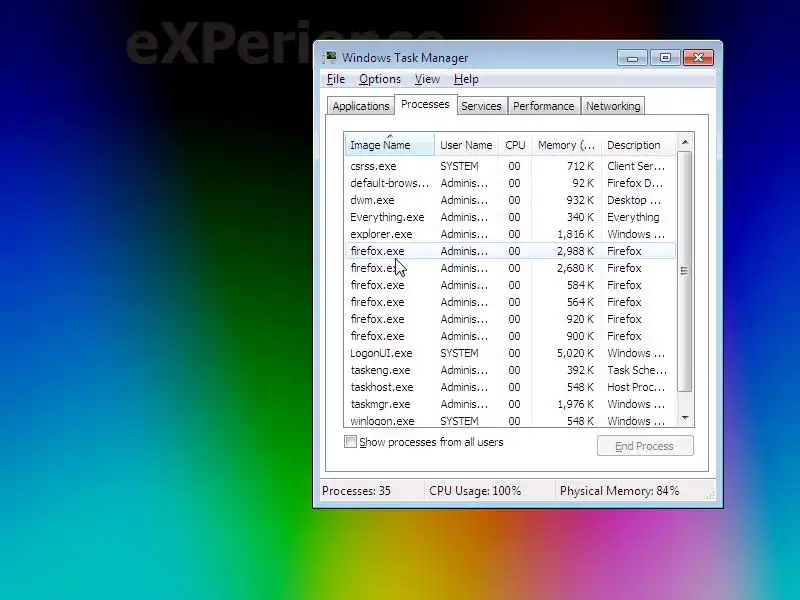800x600 pixels.
Task: Click the Task Manager title bar icon
Action: click(330, 57)
